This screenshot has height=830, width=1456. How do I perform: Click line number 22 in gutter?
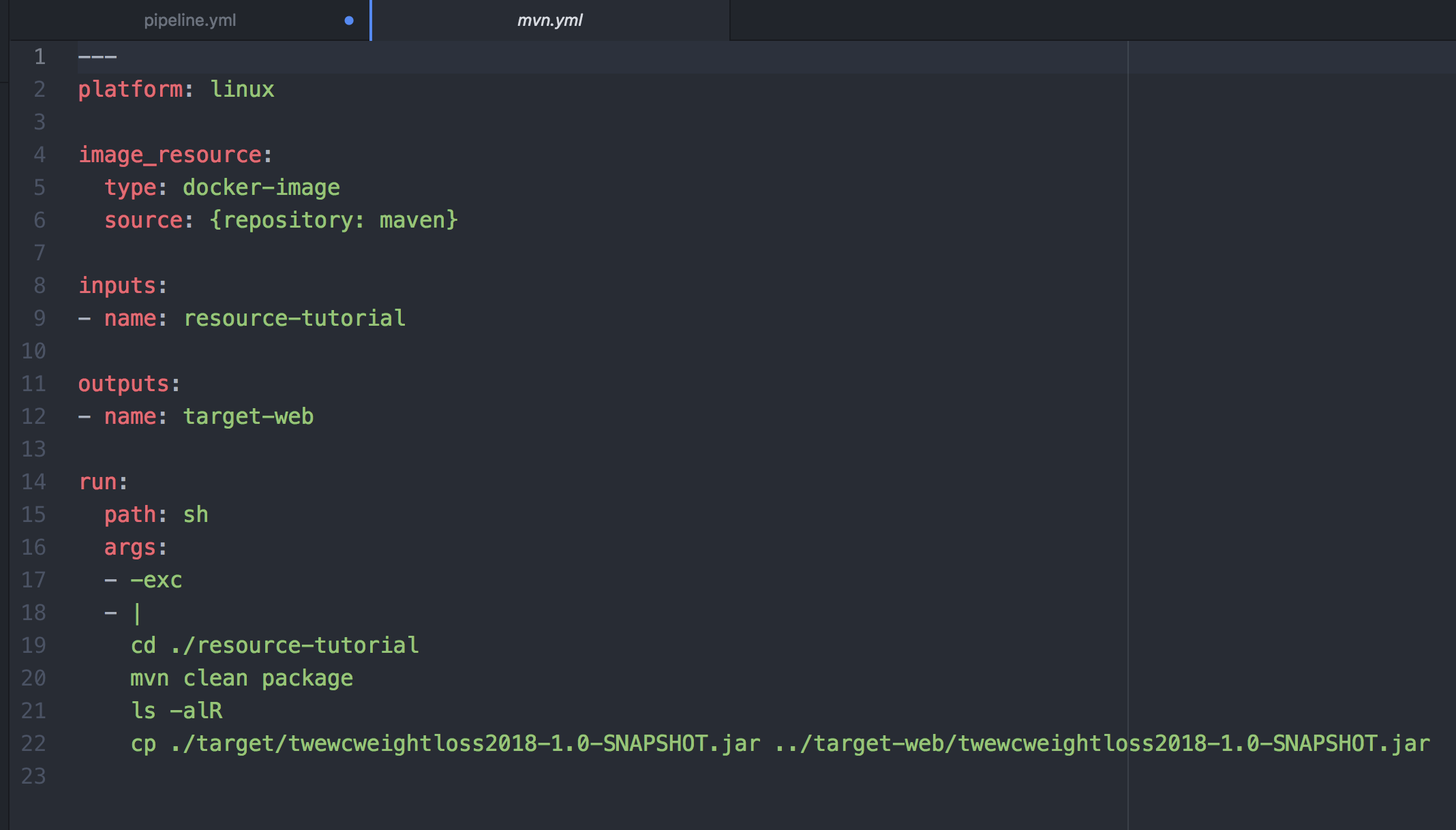point(33,743)
